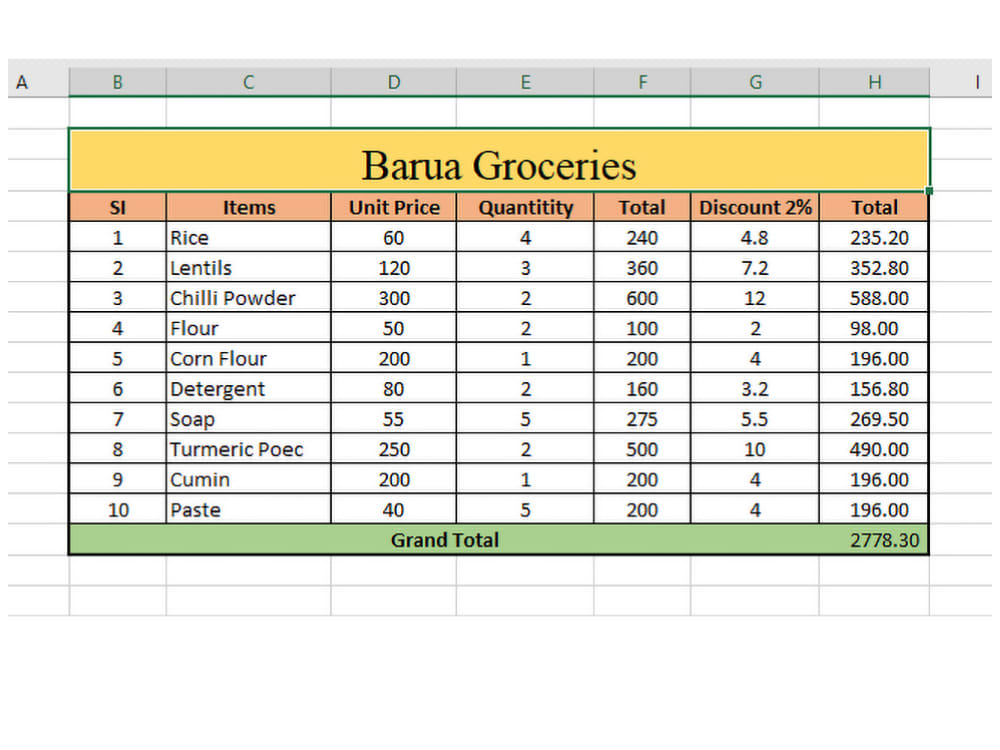Screen dimensions: 1000x750
Task: Select the Rice item cell
Action: (249, 237)
